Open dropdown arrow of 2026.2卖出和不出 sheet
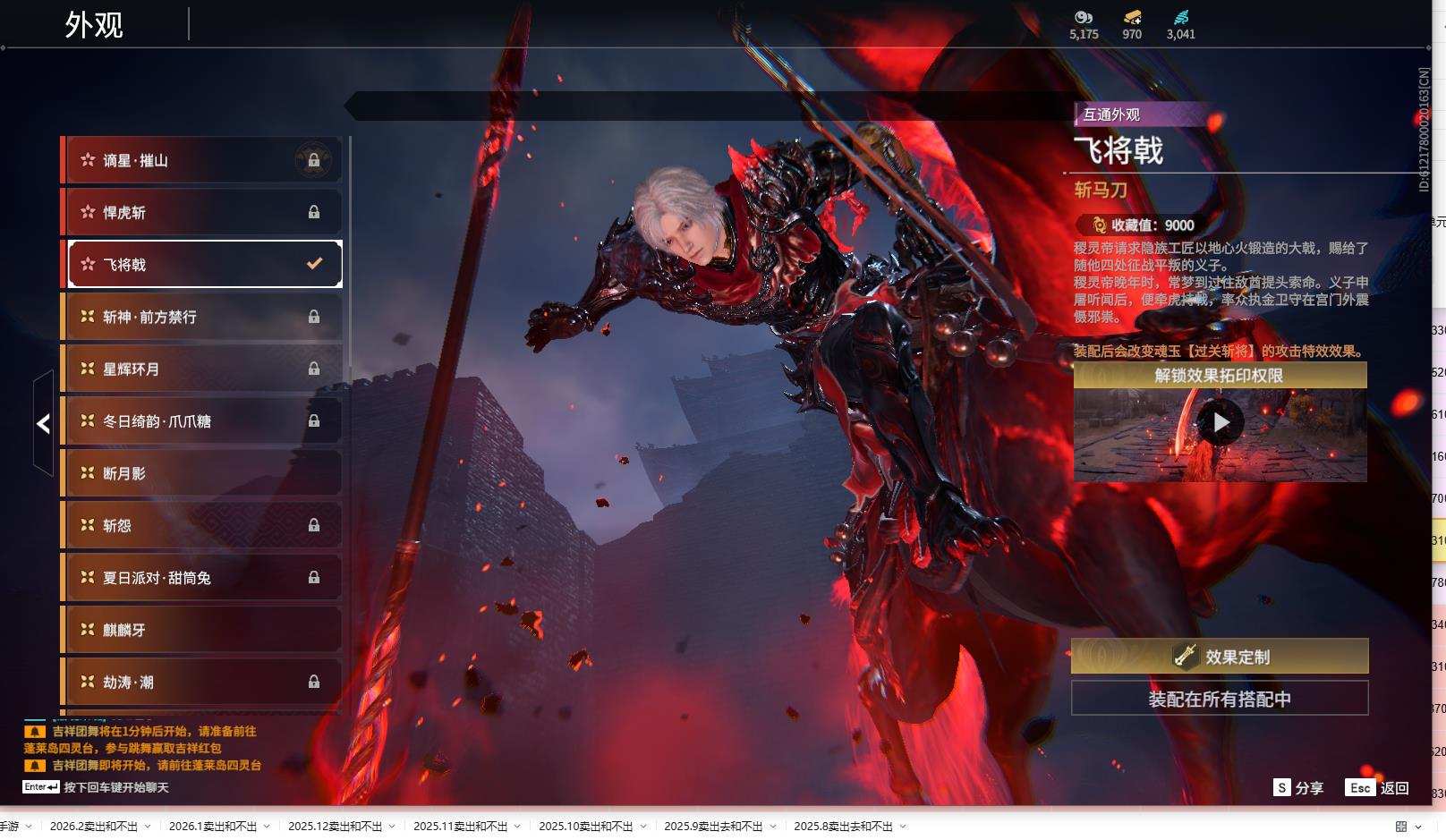Screen dimensions: 1446x840 click(148, 827)
